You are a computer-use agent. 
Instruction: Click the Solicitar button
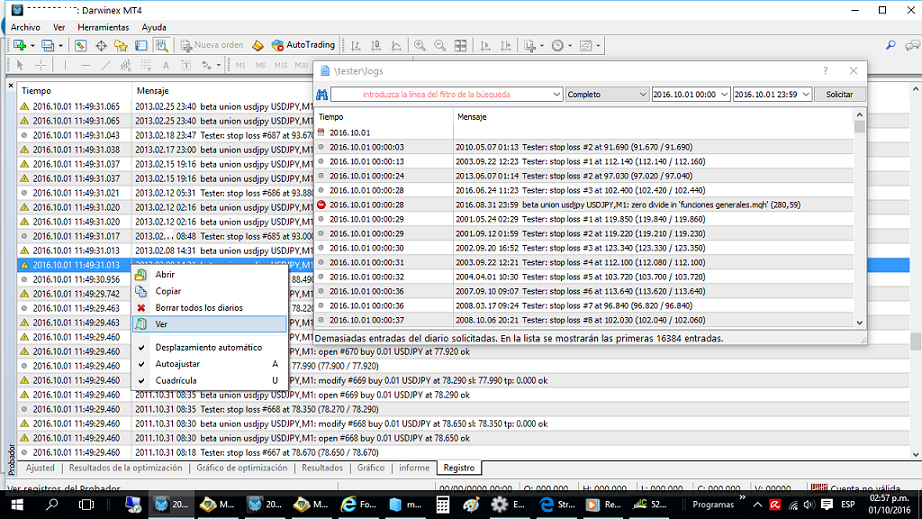click(839, 94)
